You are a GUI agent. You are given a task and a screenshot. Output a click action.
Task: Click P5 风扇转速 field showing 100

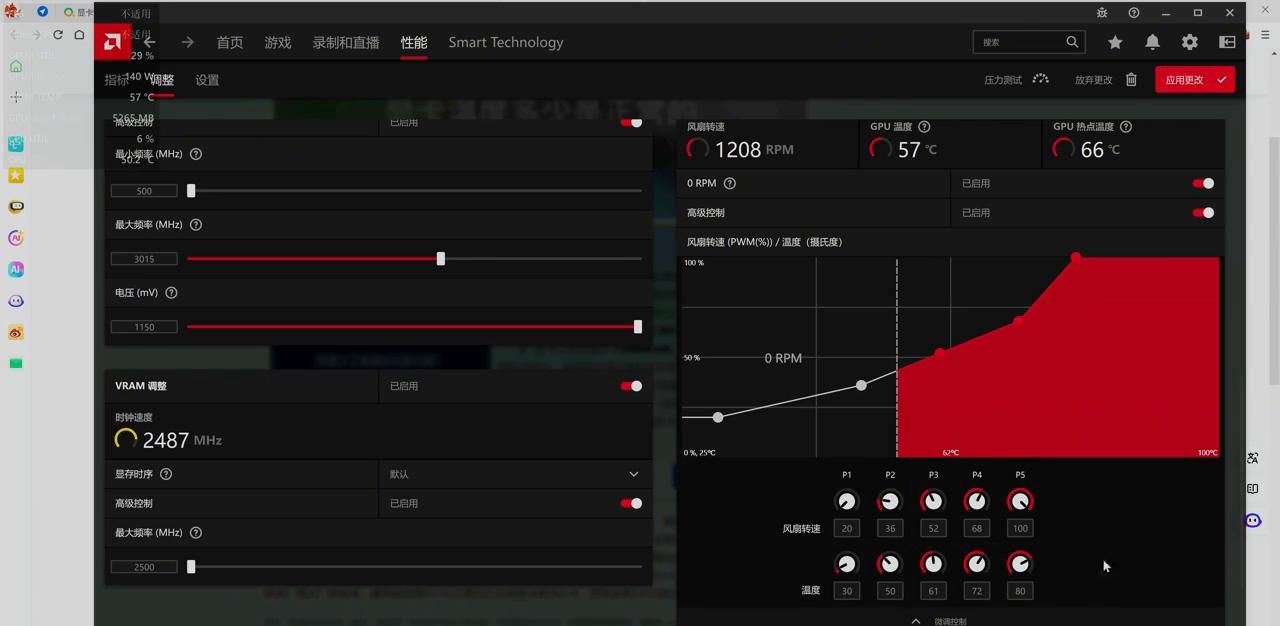[1020, 528]
